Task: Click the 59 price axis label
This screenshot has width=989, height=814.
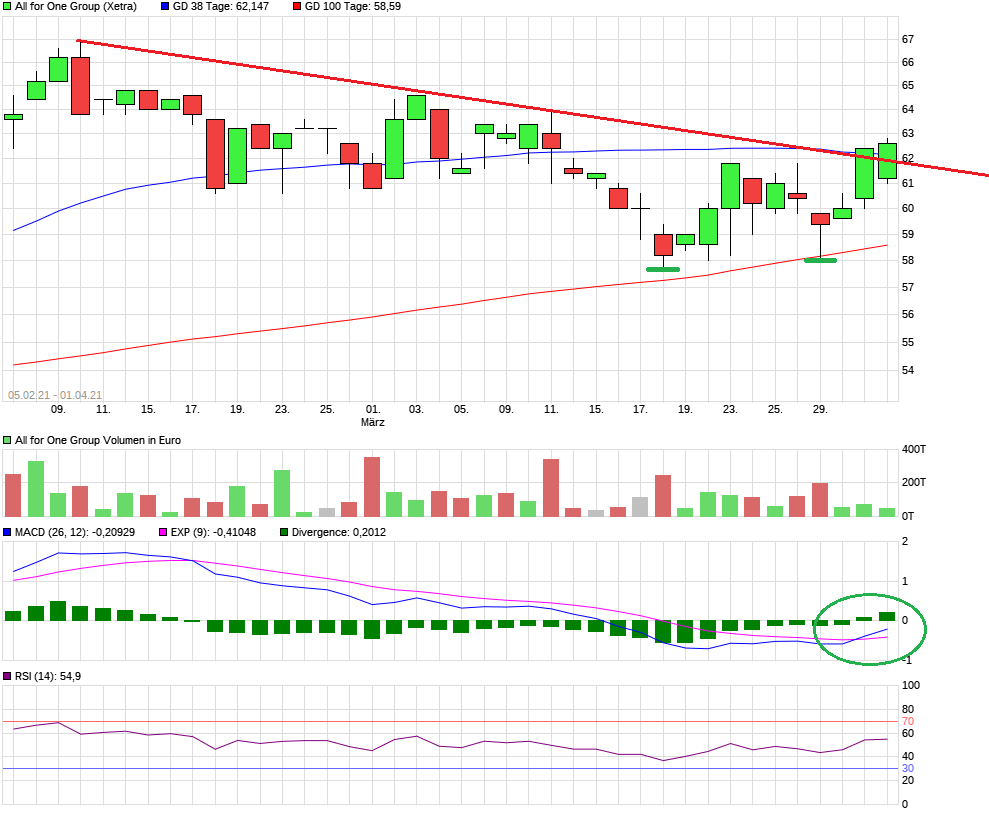Action: [x=908, y=234]
